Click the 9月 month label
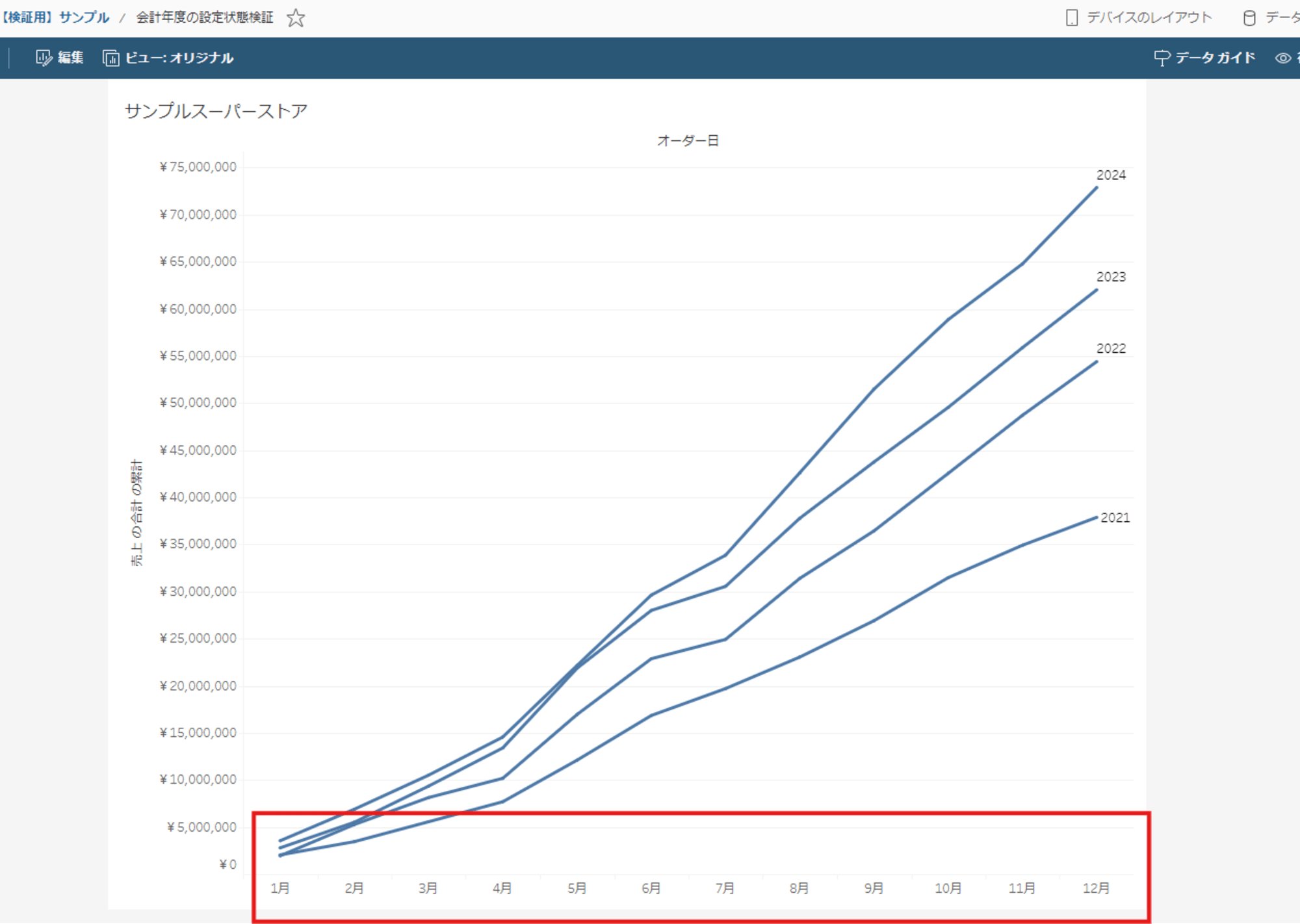Image resolution: width=1300 pixels, height=924 pixels. (x=874, y=888)
